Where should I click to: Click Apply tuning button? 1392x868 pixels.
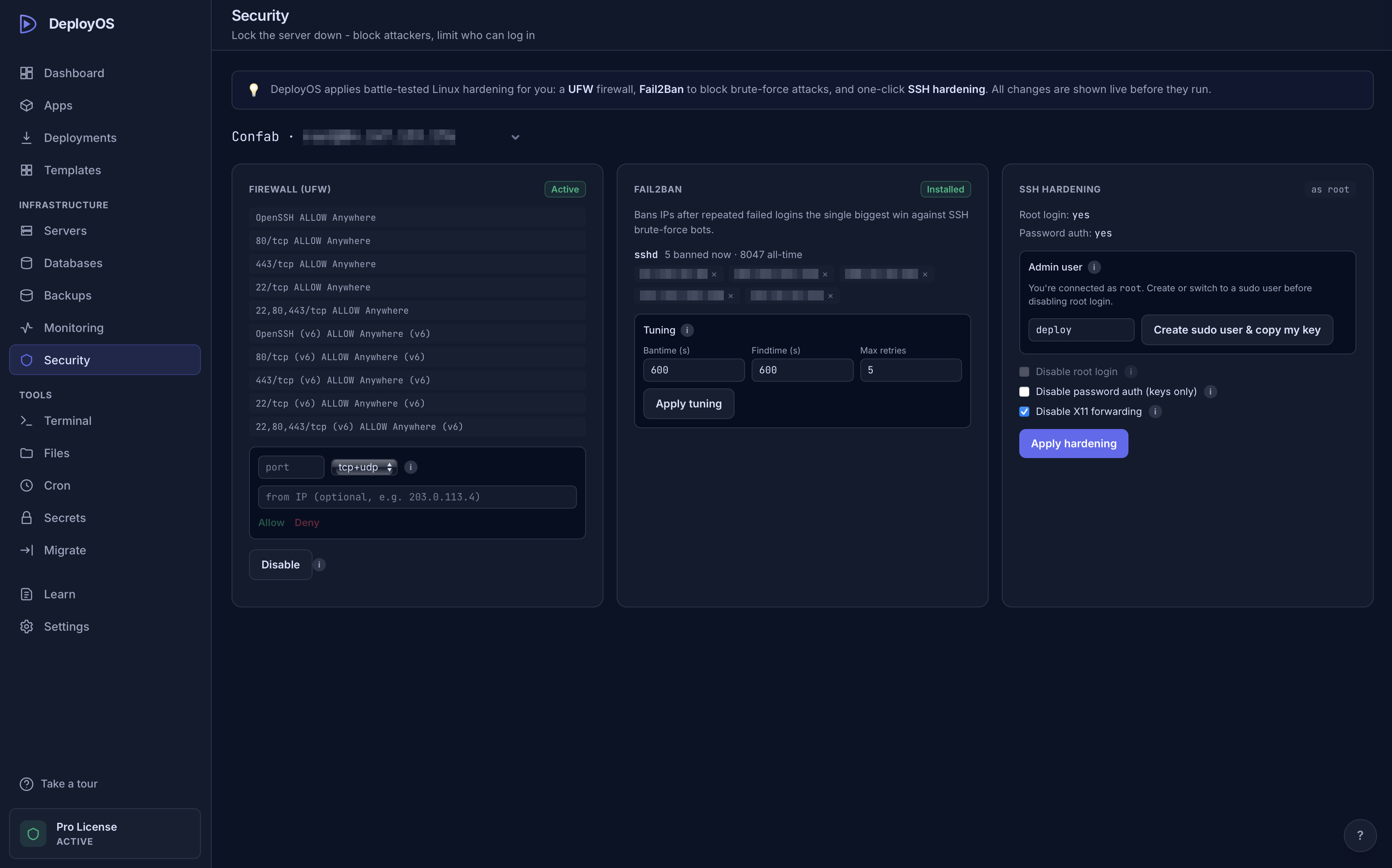coord(689,404)
